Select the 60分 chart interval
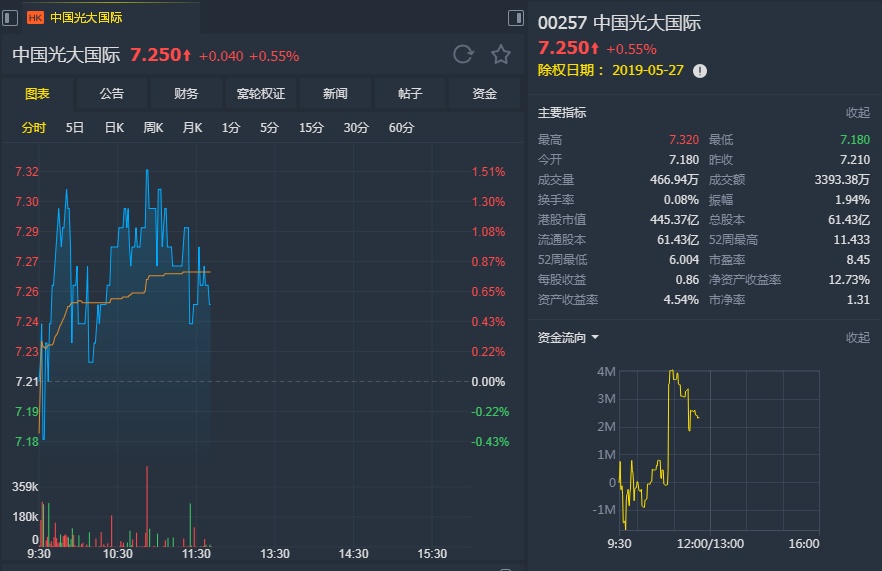This screenshot has width=882, height=571. coord(401,128)
